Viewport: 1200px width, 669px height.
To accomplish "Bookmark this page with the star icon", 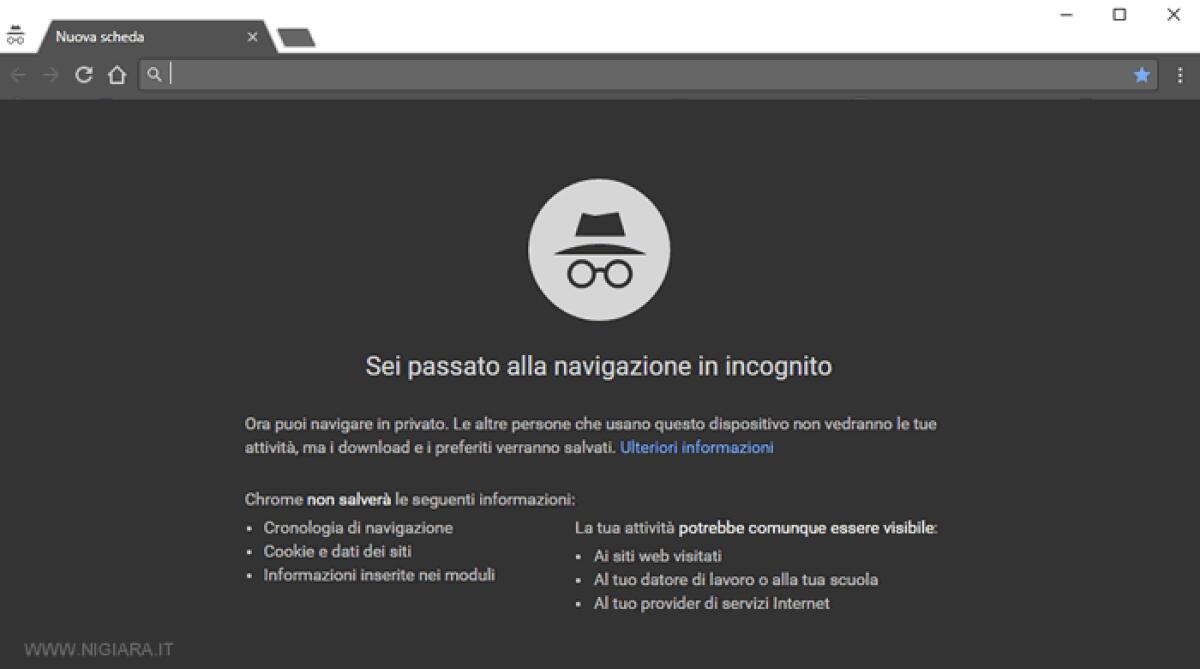I will pos(1141,75).
